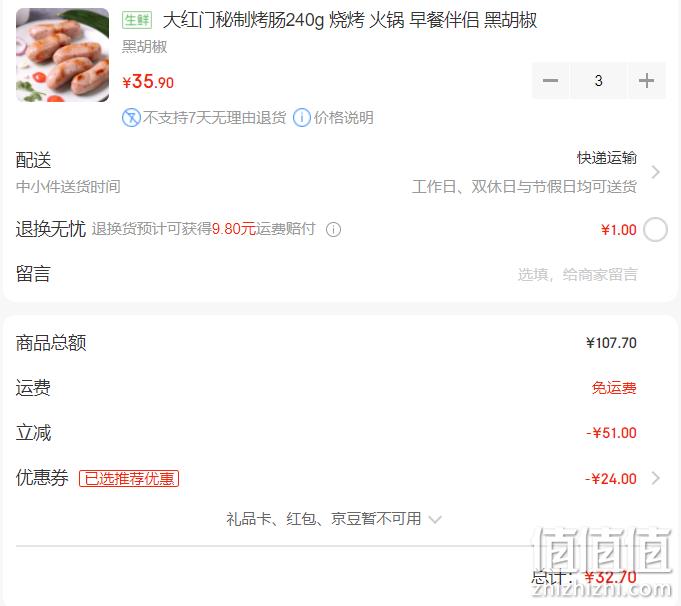Click the price description info icon
This screenshot has width=681, height=606.
[x=302, y=118]
